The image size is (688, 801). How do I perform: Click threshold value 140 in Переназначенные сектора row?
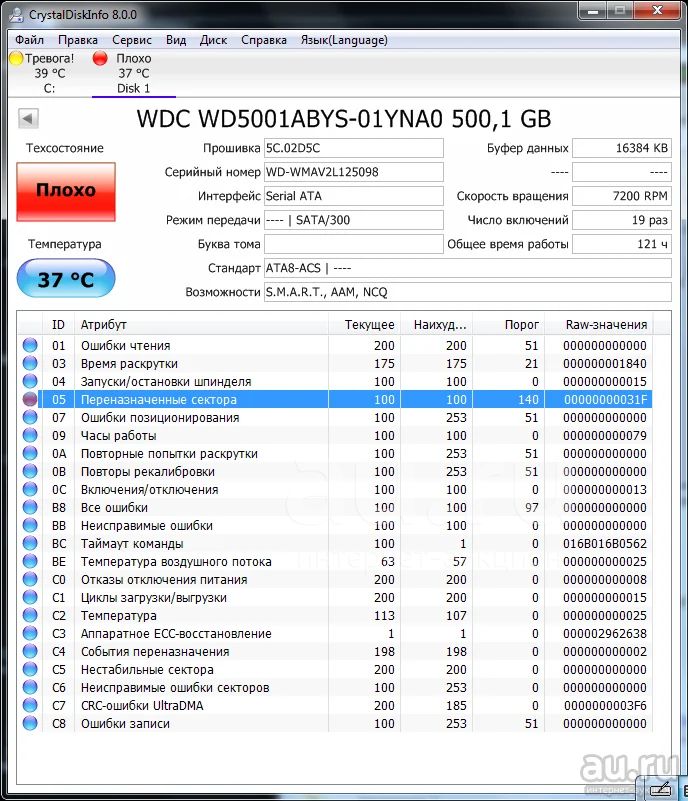coord(528,399)
